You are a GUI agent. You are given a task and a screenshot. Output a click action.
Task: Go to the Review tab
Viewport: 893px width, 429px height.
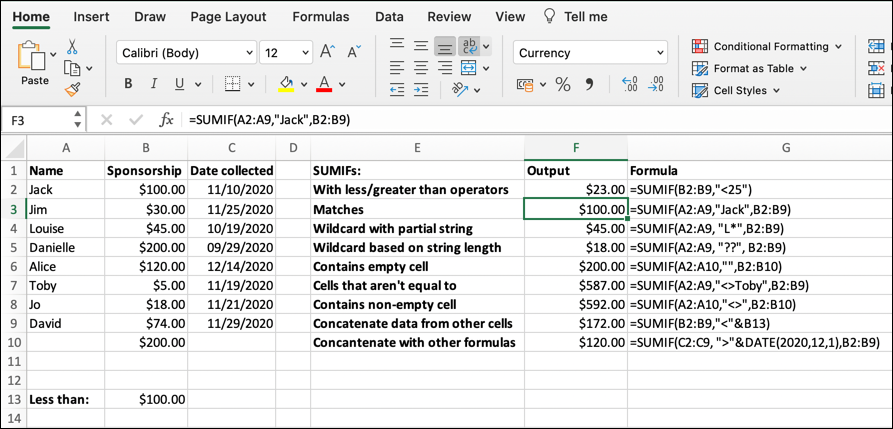pyautogui.click(x=449, y=17)
